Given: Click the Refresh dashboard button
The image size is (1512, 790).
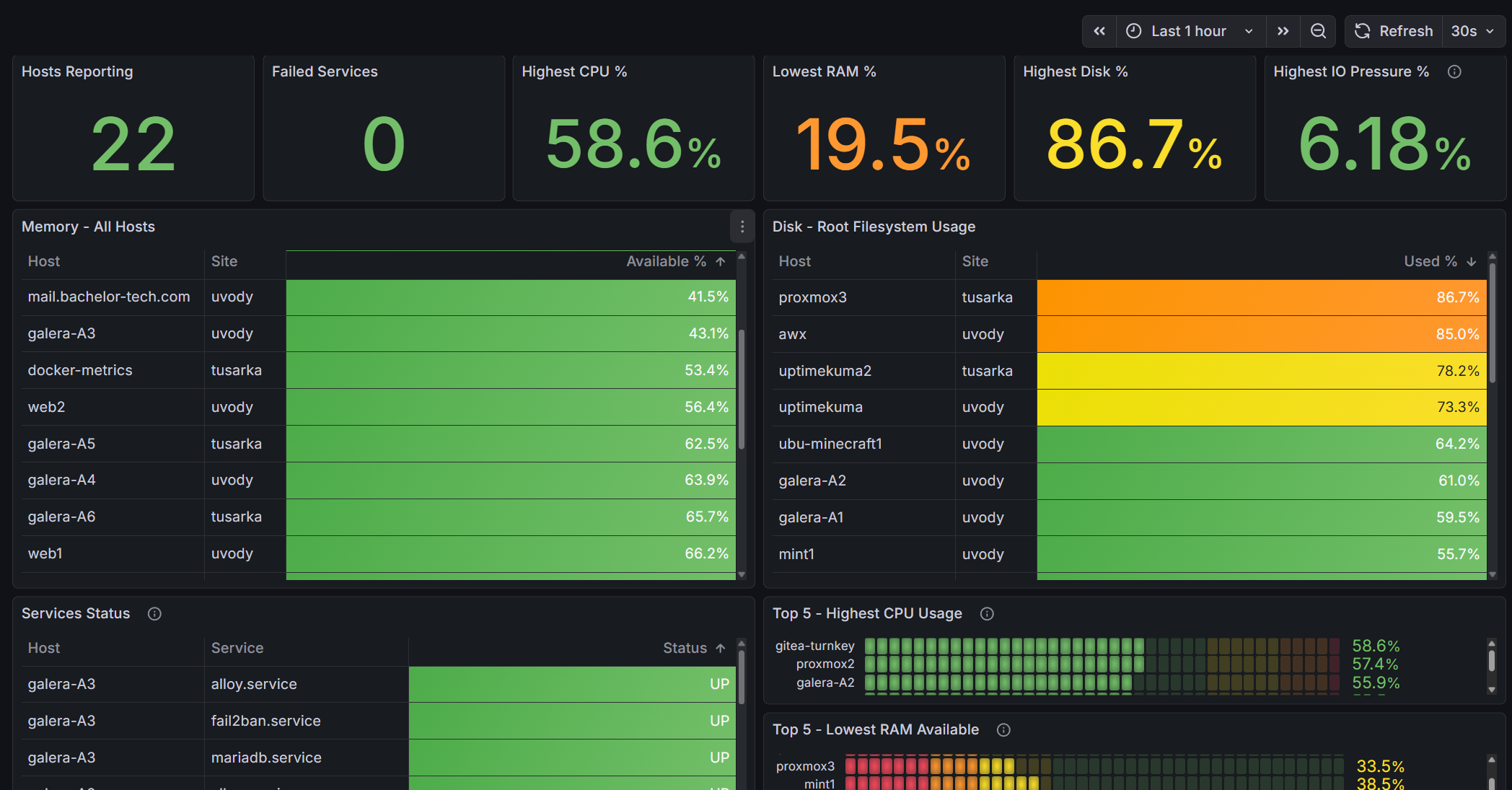Looking at the screenshot, I should coord(1394,31).
